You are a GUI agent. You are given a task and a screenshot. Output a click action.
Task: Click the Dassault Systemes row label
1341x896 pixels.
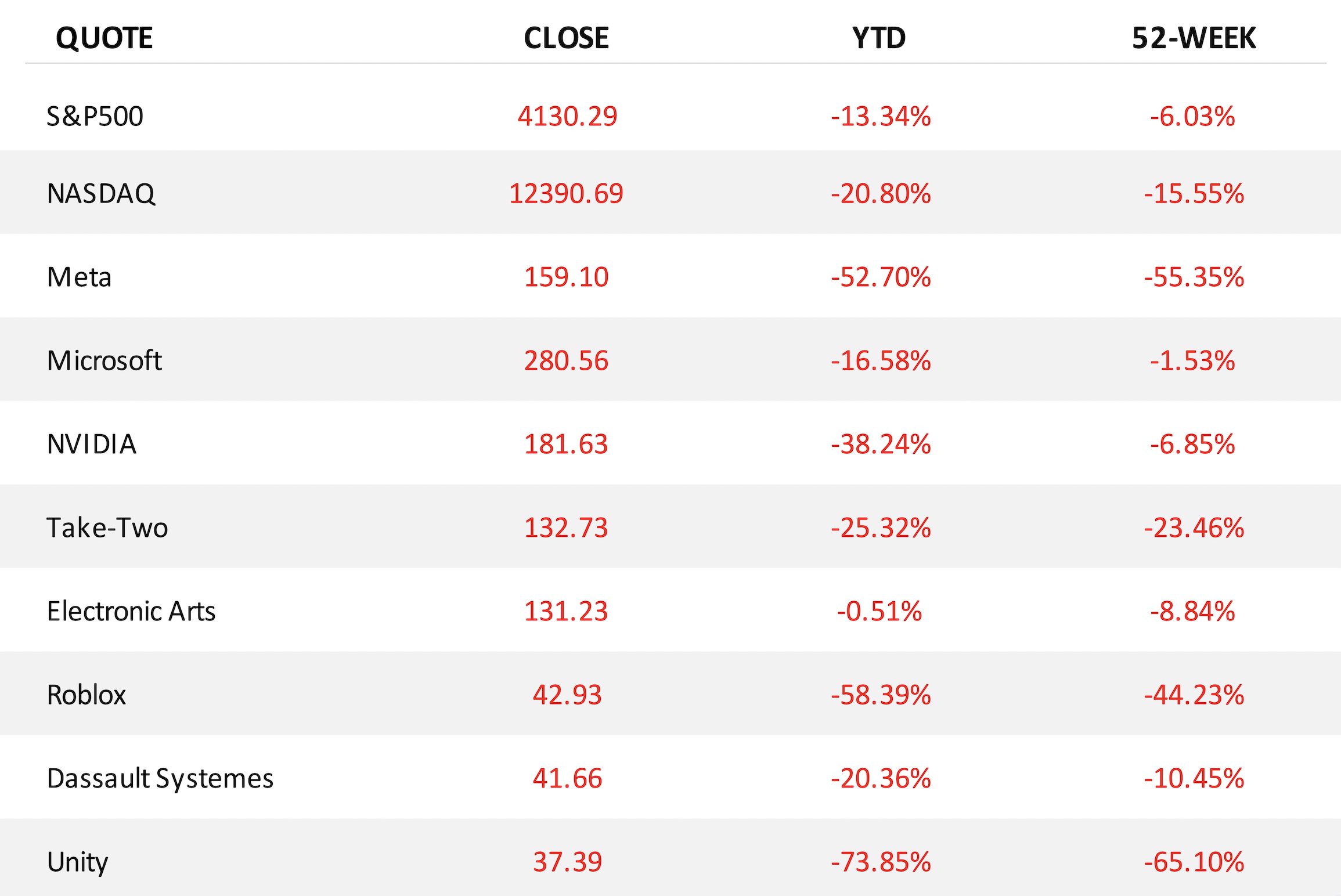click(160, 778)
